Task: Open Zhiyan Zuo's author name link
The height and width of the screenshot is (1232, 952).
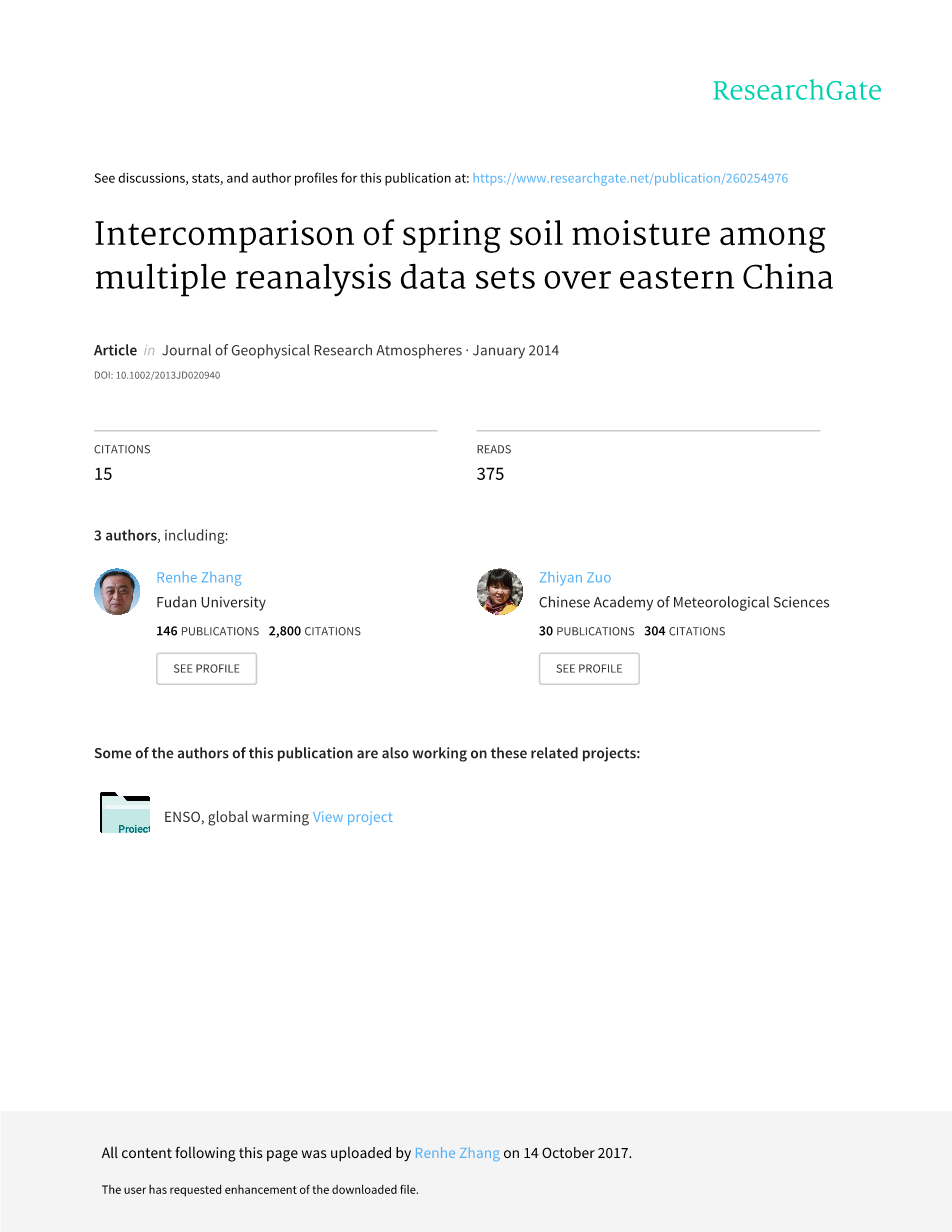Action: 575,577
